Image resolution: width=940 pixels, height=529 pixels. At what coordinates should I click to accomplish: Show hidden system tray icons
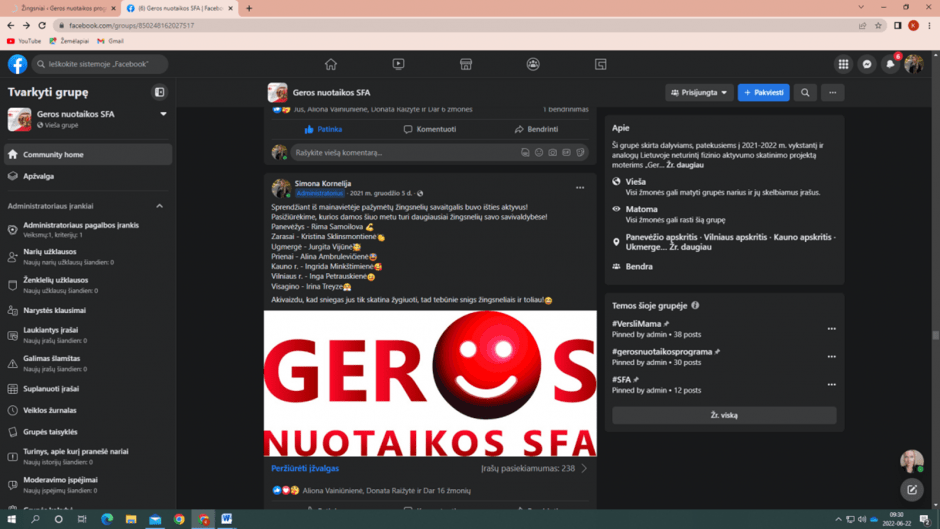click(838, 519)
